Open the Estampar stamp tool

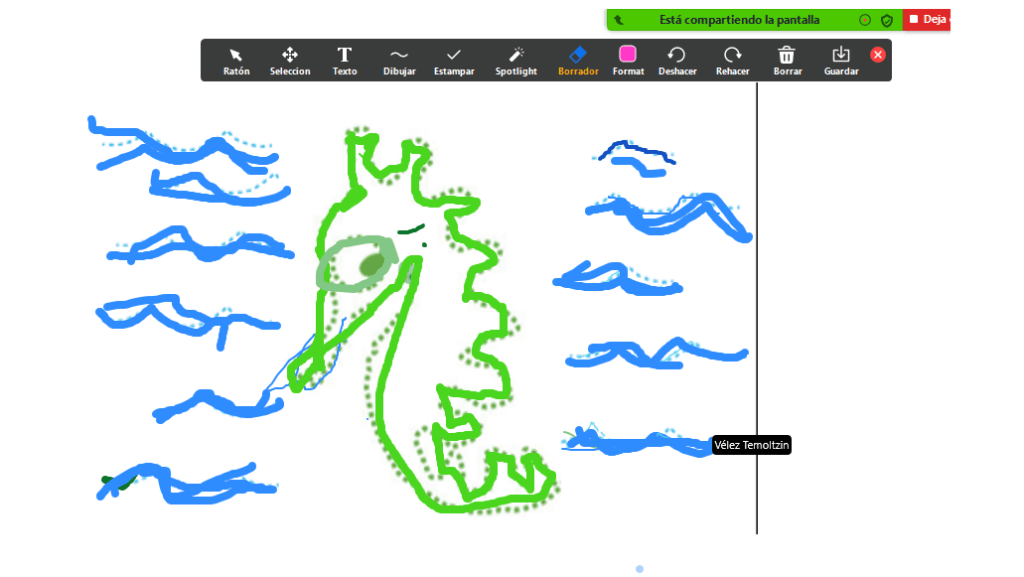click(454, 60)
